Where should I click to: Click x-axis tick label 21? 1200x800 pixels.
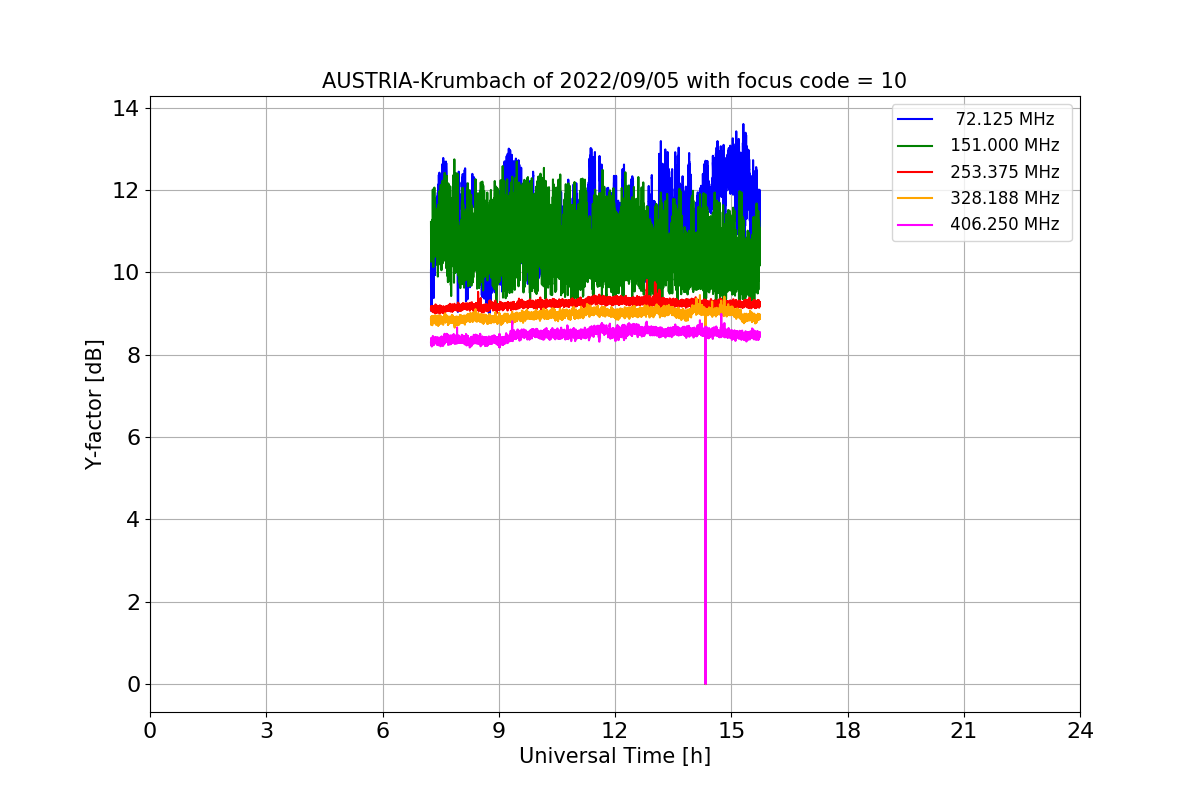click(964, 730)
